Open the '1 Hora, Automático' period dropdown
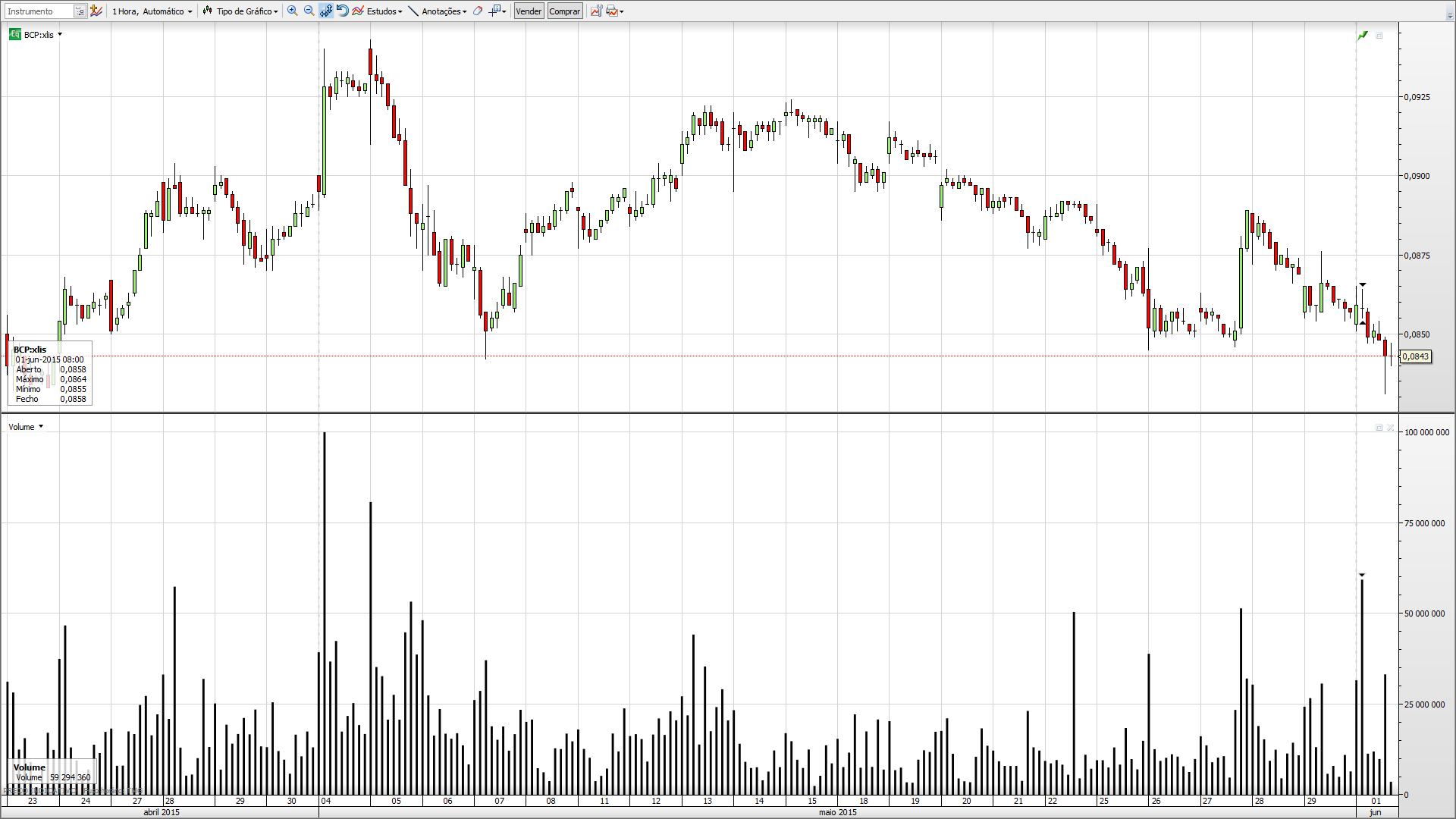This screenshot has height=819, width=1456. click(152, 11)
